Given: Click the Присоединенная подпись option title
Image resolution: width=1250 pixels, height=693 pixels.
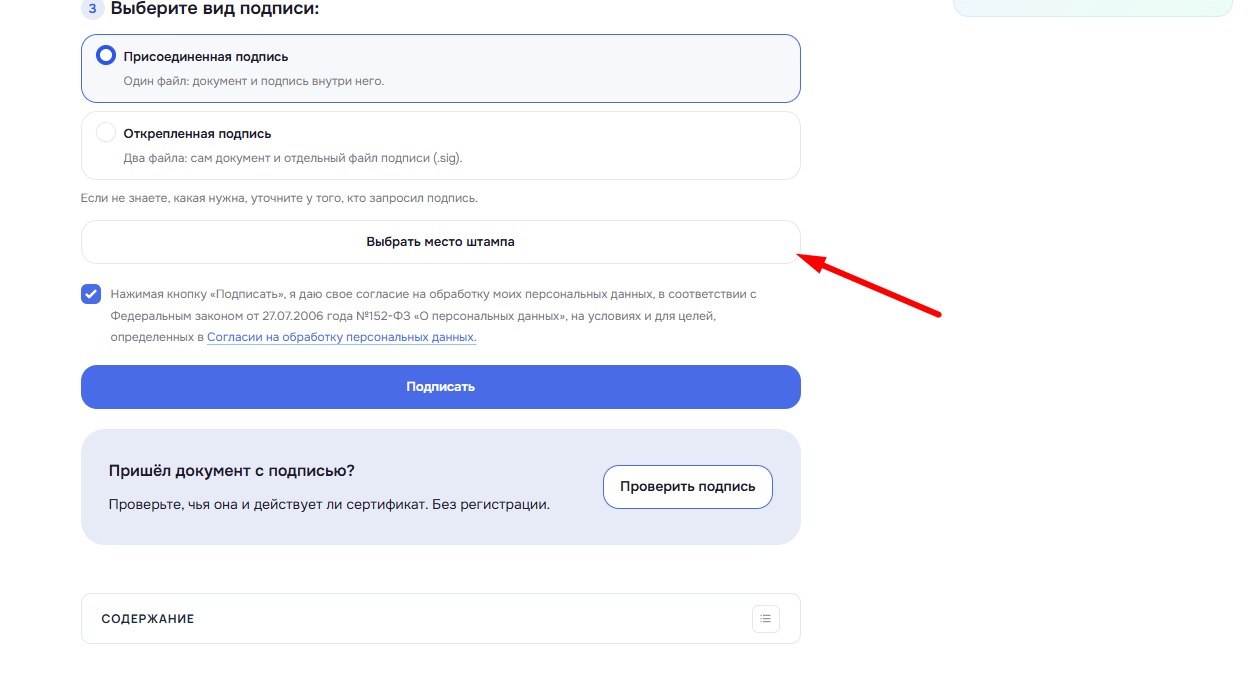Looking at the screenshot, I should click(206, 57).
